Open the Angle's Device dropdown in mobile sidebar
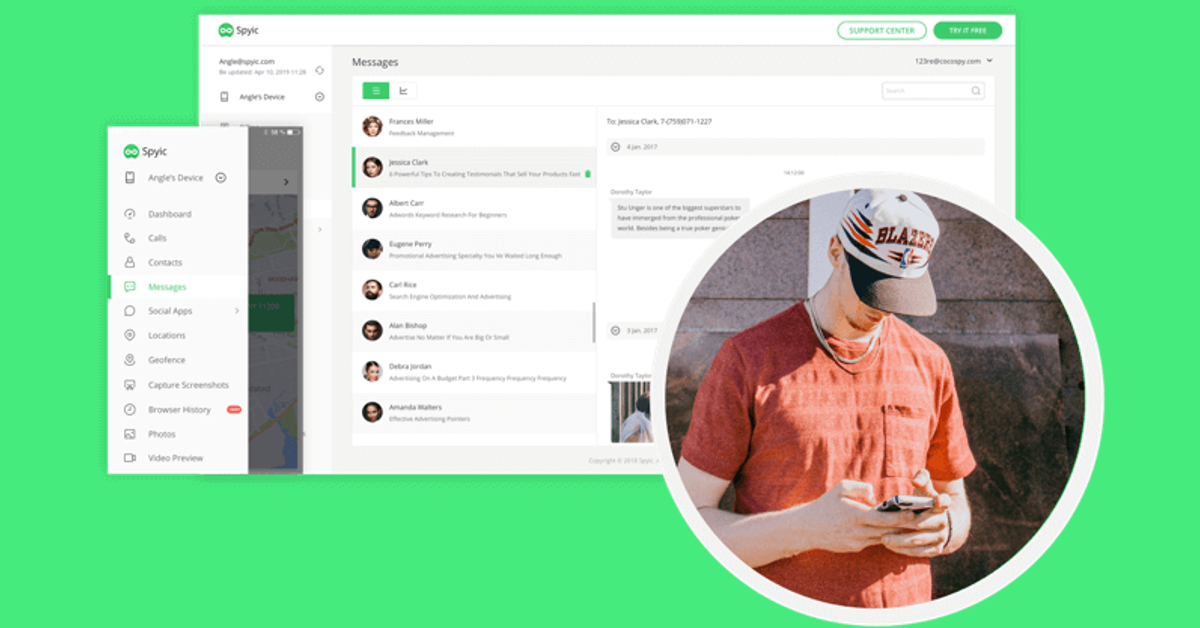This screenshot has width=1200, height=628. (221, 178)
